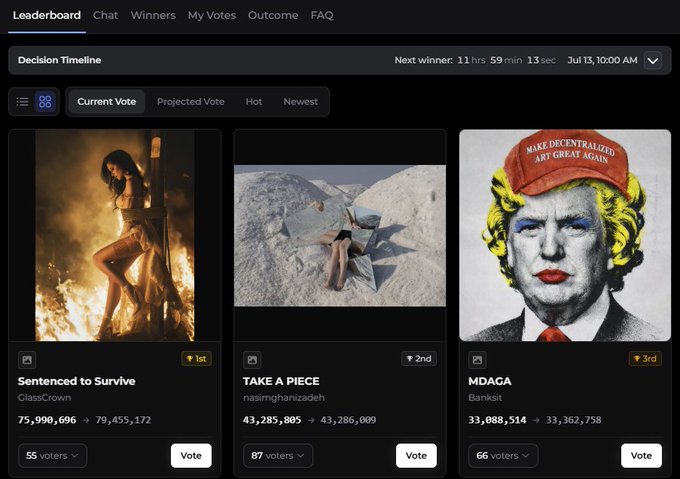This screenshot has width=680, height=479.
Task: Click the 3rd place trophy badge
Action: click(x=645, y=358)
